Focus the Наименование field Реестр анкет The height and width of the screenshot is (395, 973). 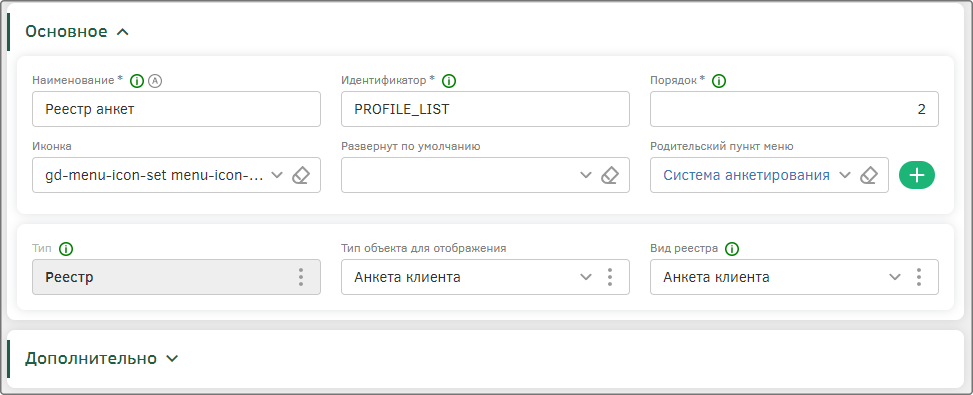coord(176,109)
